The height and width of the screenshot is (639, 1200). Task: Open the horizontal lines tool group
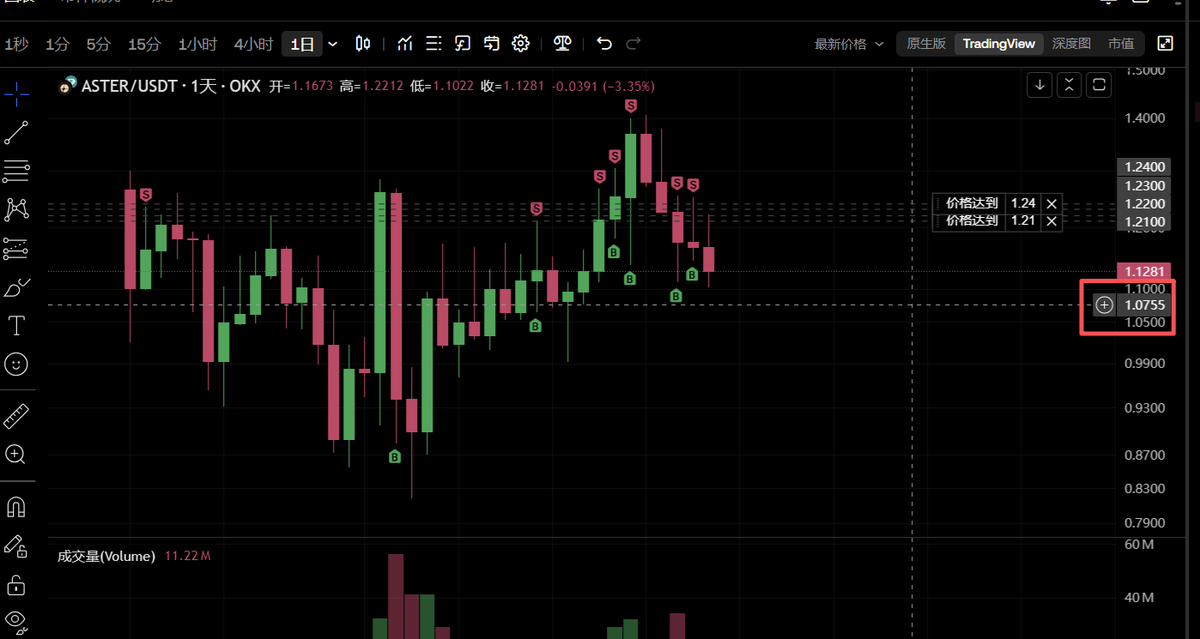tap(16, 171)
